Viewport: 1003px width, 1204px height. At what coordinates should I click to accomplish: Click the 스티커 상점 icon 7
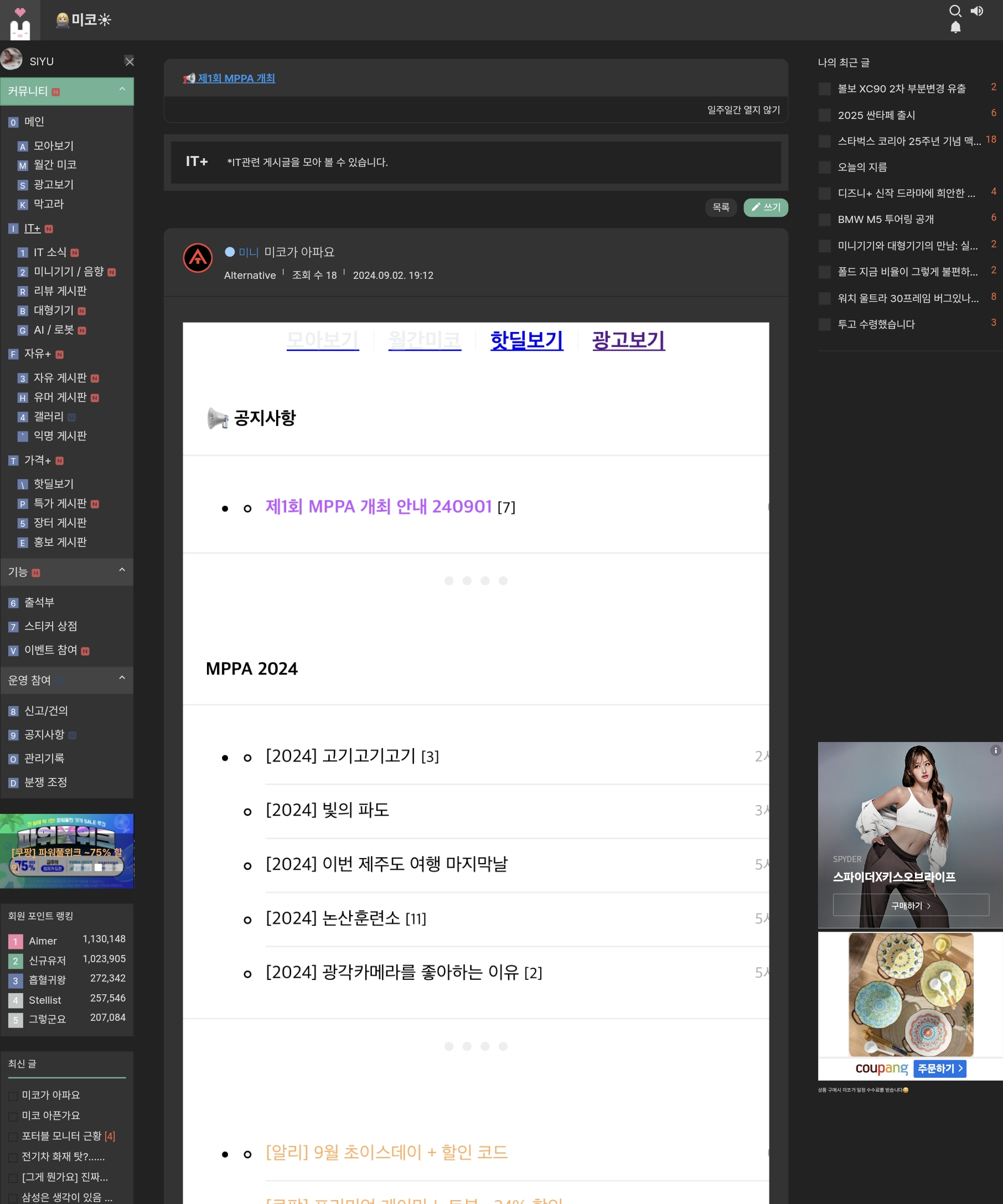pos(13,627)
